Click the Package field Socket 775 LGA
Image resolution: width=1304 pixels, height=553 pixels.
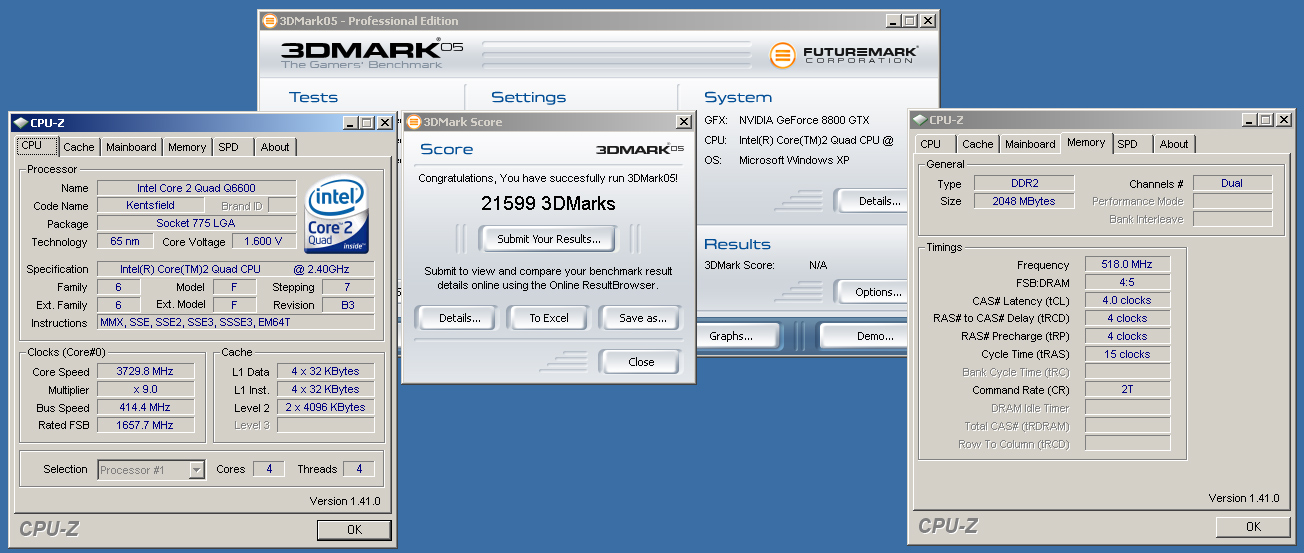coord(196,224)
